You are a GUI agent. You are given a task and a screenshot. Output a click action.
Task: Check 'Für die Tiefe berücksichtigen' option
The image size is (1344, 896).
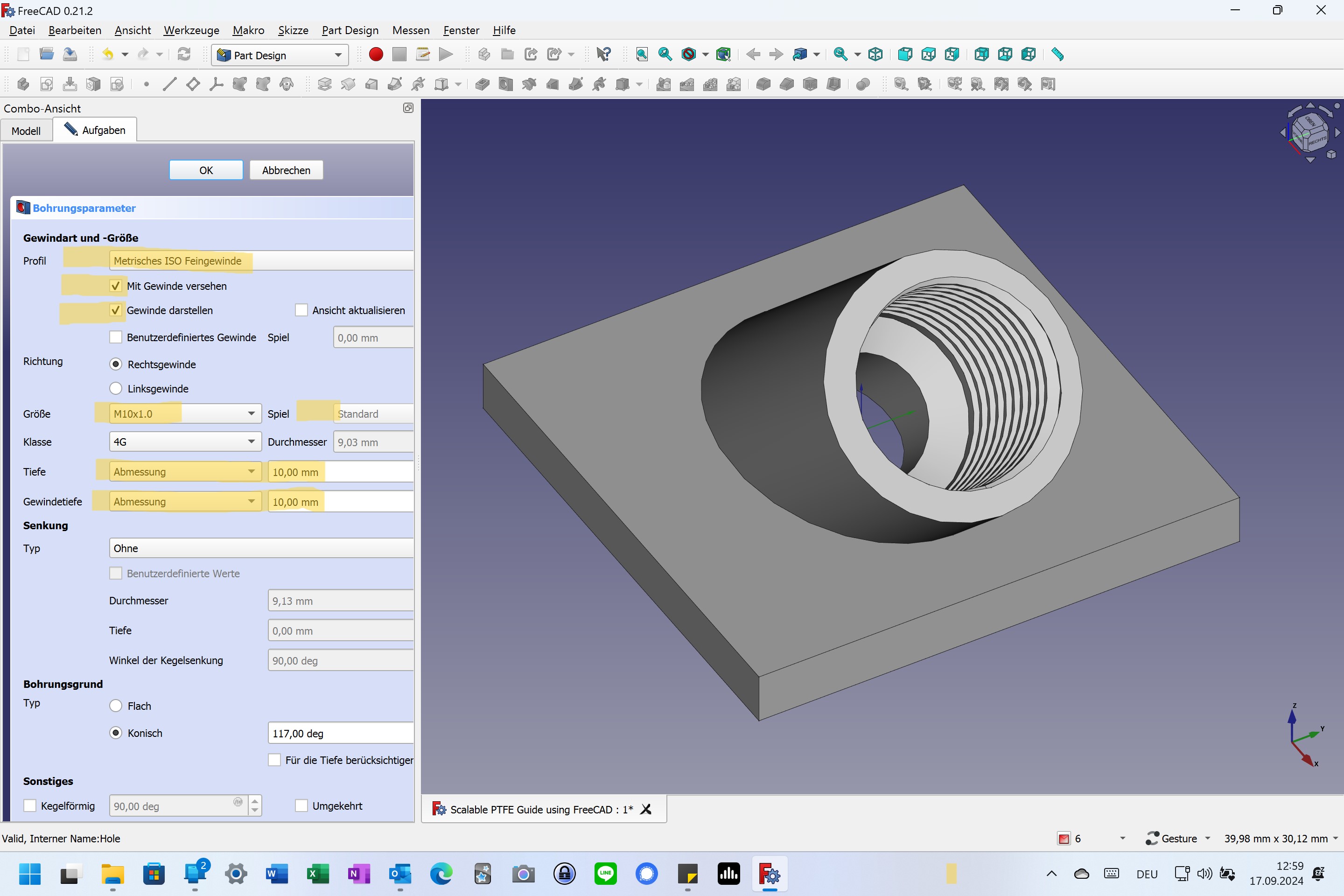coord(274,760)
